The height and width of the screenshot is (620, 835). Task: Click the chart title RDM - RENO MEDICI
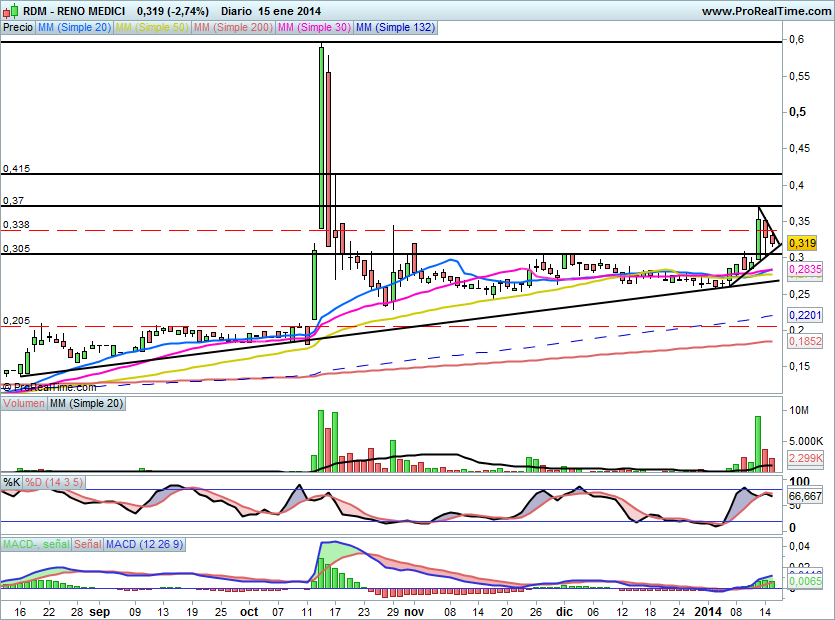click(74, 11)
